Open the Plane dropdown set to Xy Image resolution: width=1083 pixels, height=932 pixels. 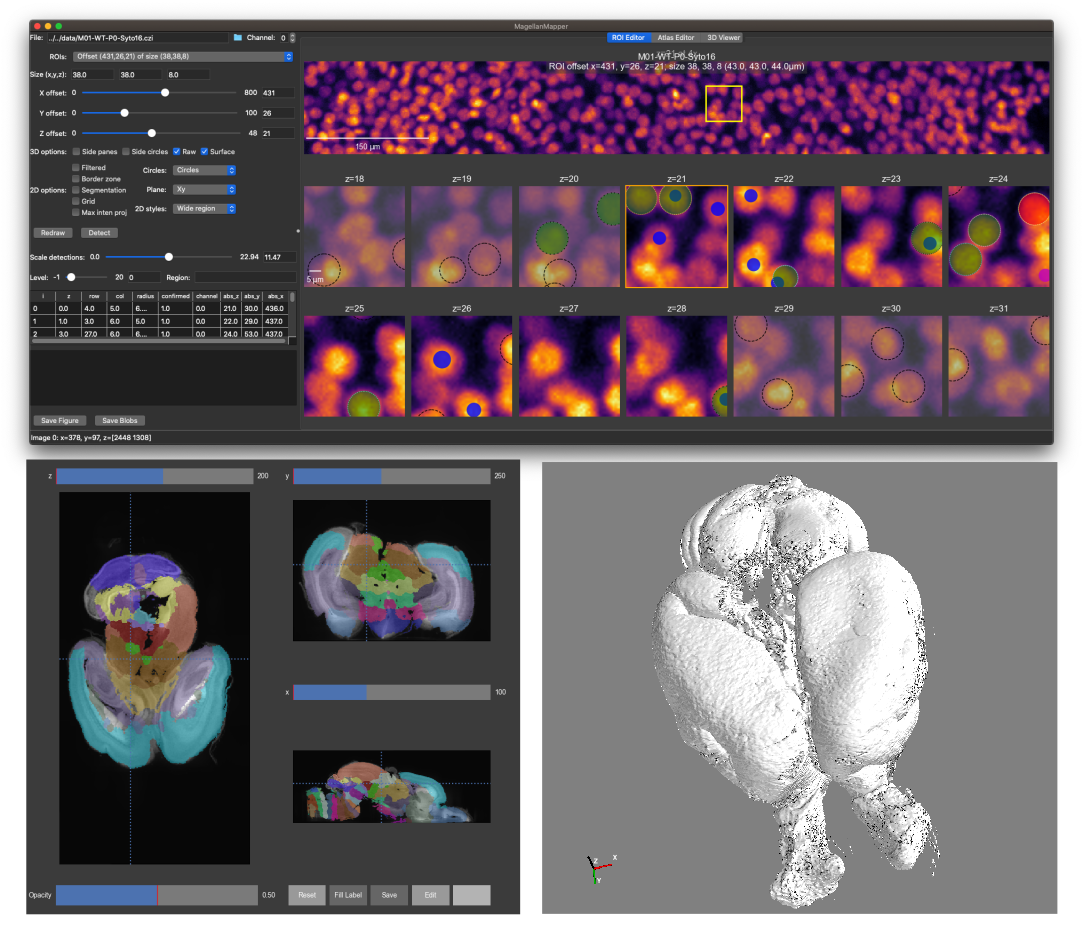coord(203,189)
